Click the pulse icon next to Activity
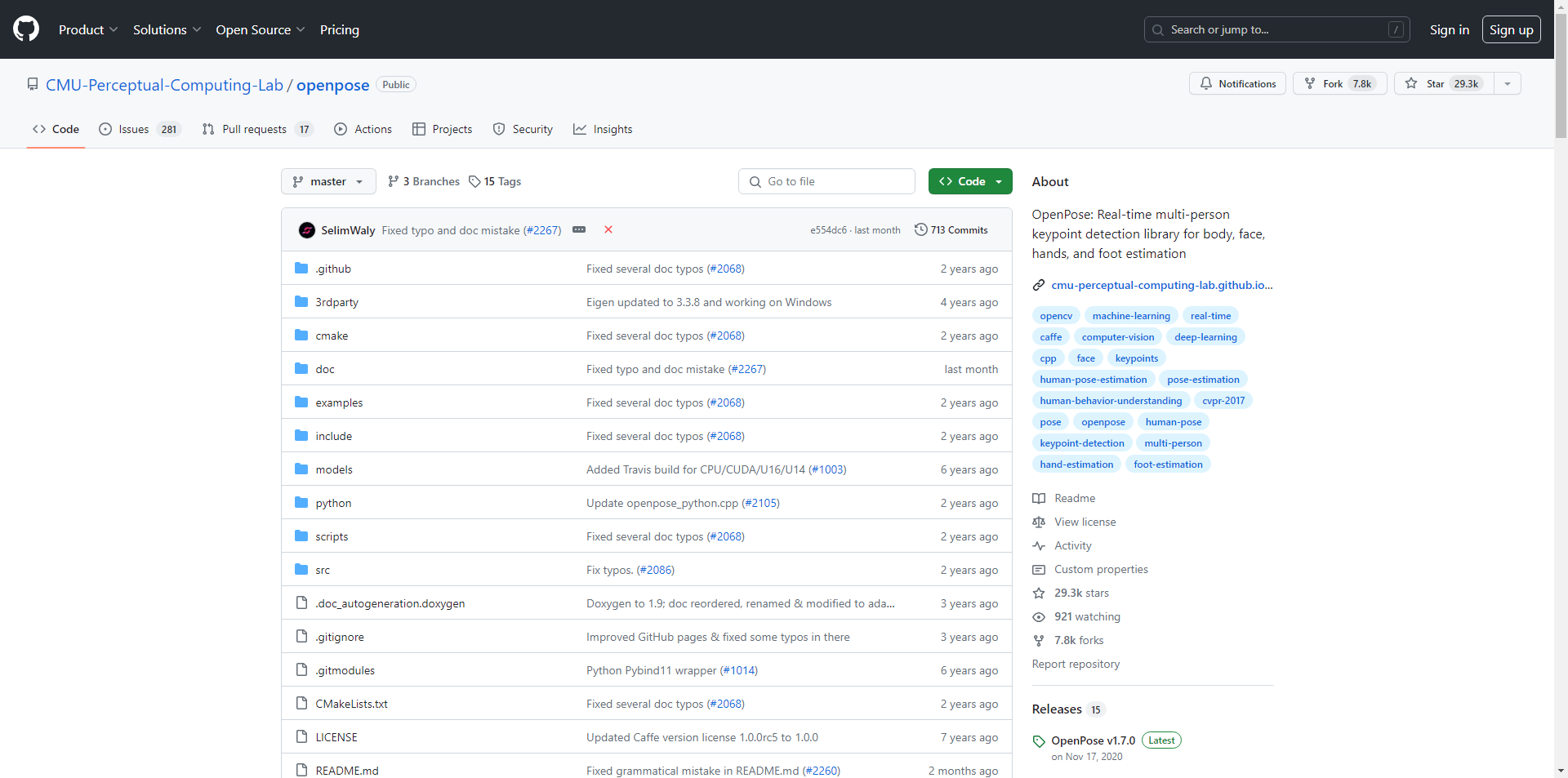1568x778 pixels. coord(1039,545)
